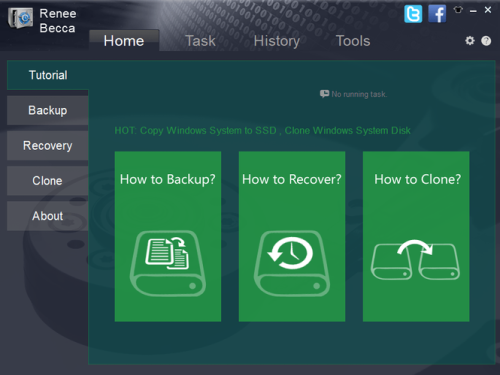This screenshot has width=500, height=375.
Task: Select the Home tab
Action: click(124, 41)
